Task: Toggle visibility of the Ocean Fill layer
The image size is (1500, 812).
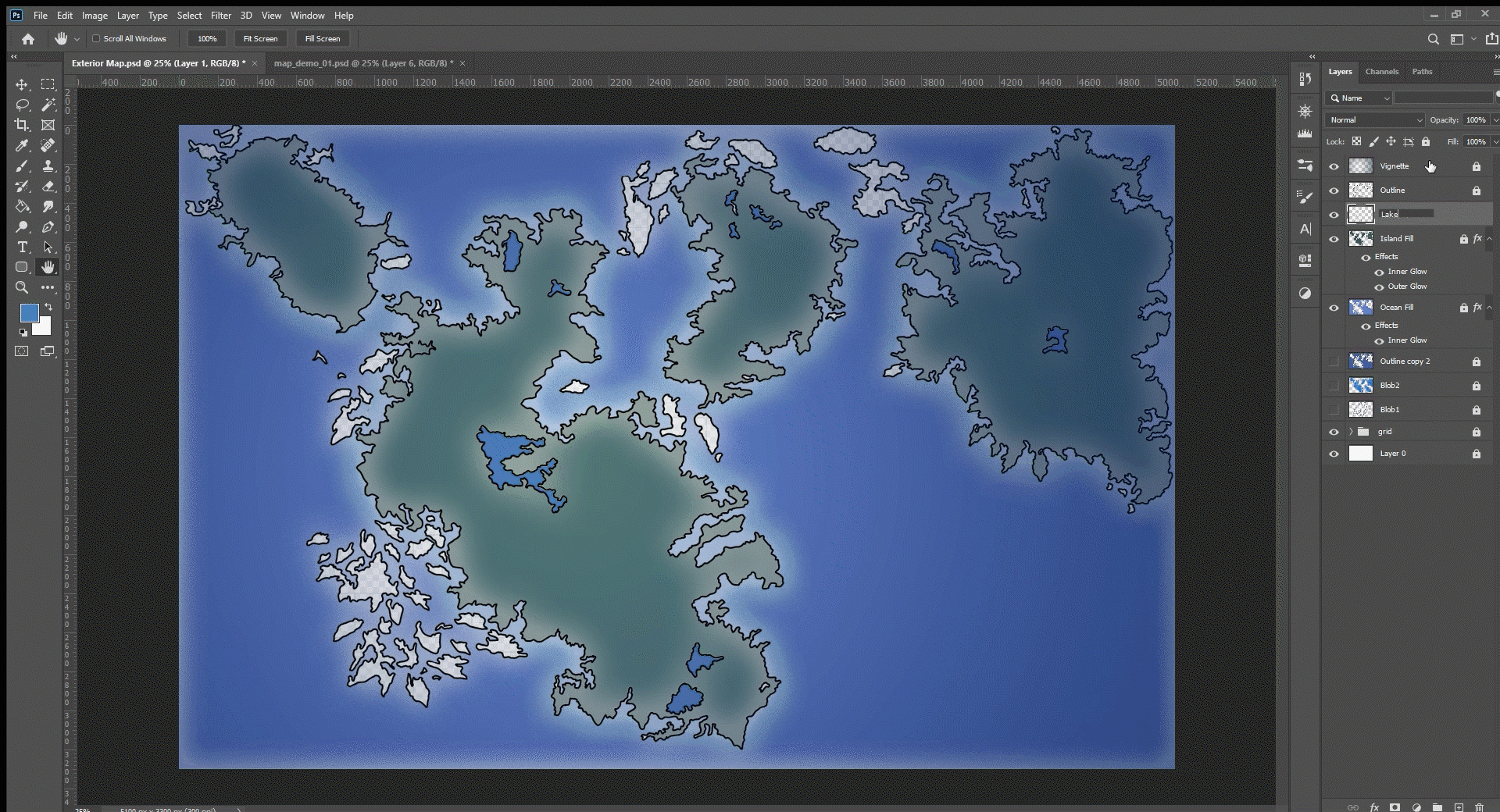Action: click(1333, 307)
